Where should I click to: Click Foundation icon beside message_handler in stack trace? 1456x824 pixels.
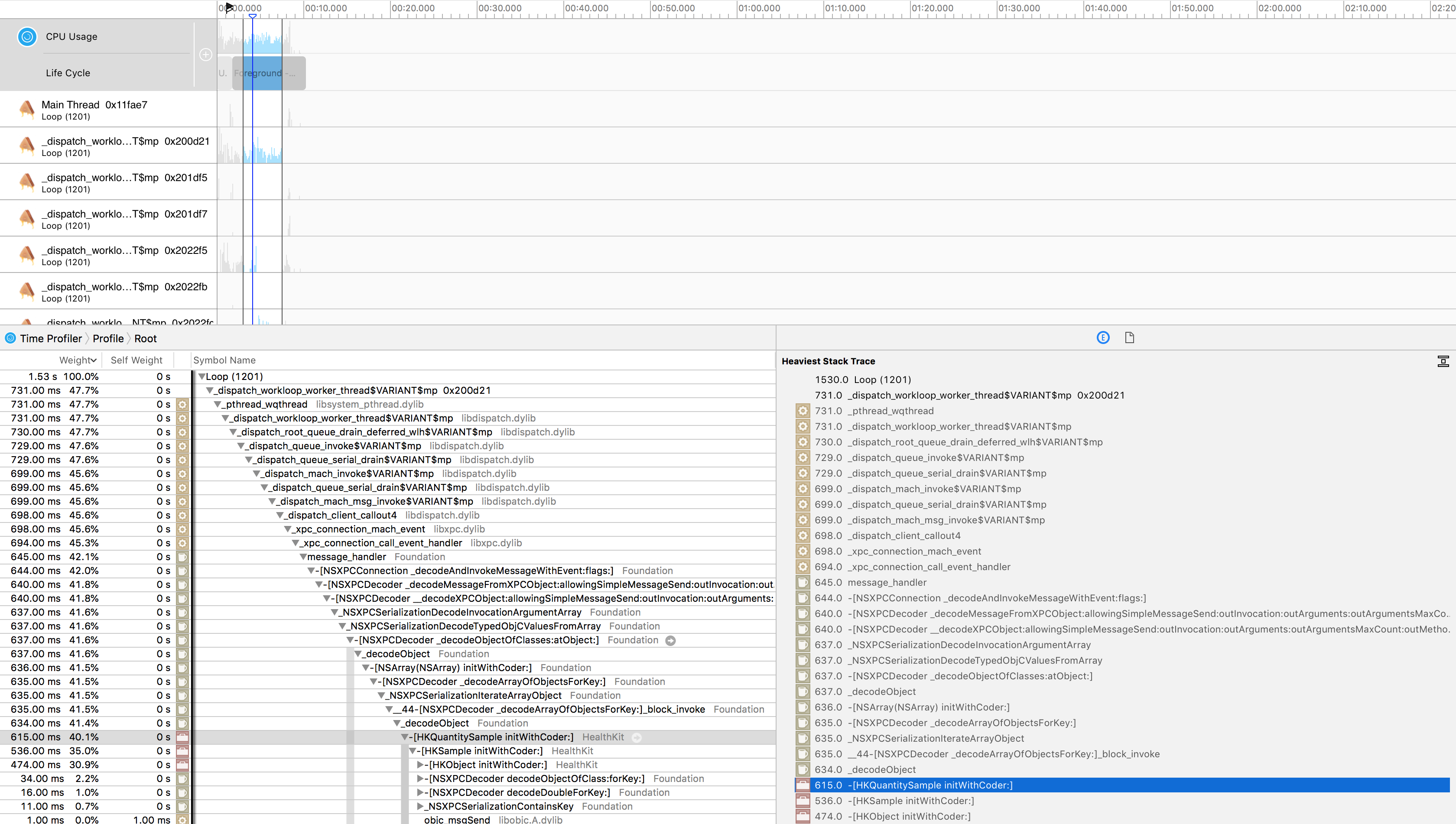pos(802,582)
